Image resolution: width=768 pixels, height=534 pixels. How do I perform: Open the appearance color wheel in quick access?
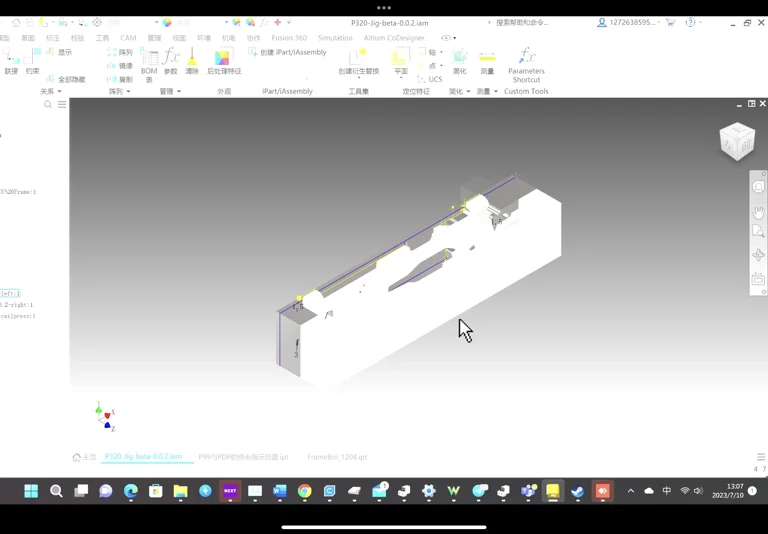click(167, 23)
